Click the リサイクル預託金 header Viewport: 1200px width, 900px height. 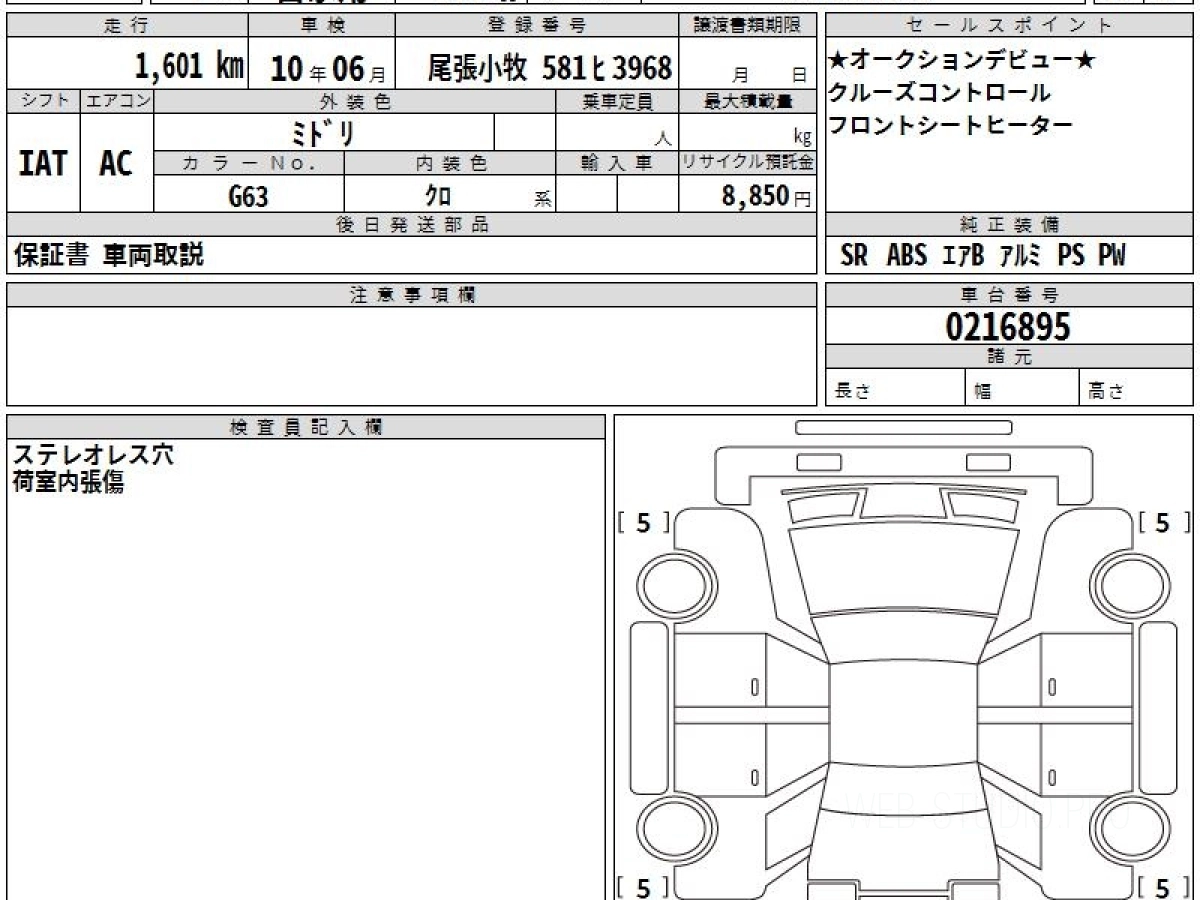pos(748,163)
